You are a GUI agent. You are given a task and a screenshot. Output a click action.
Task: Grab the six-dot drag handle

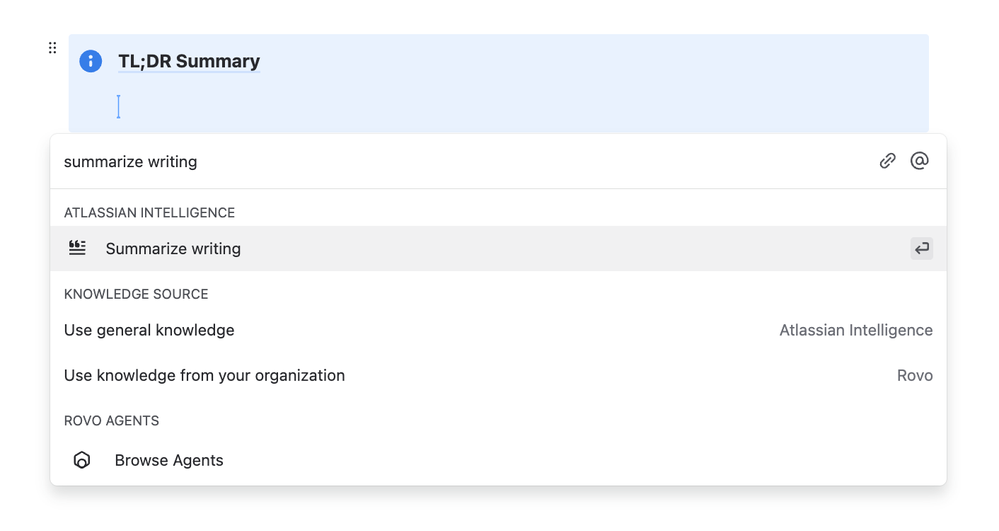52,48
